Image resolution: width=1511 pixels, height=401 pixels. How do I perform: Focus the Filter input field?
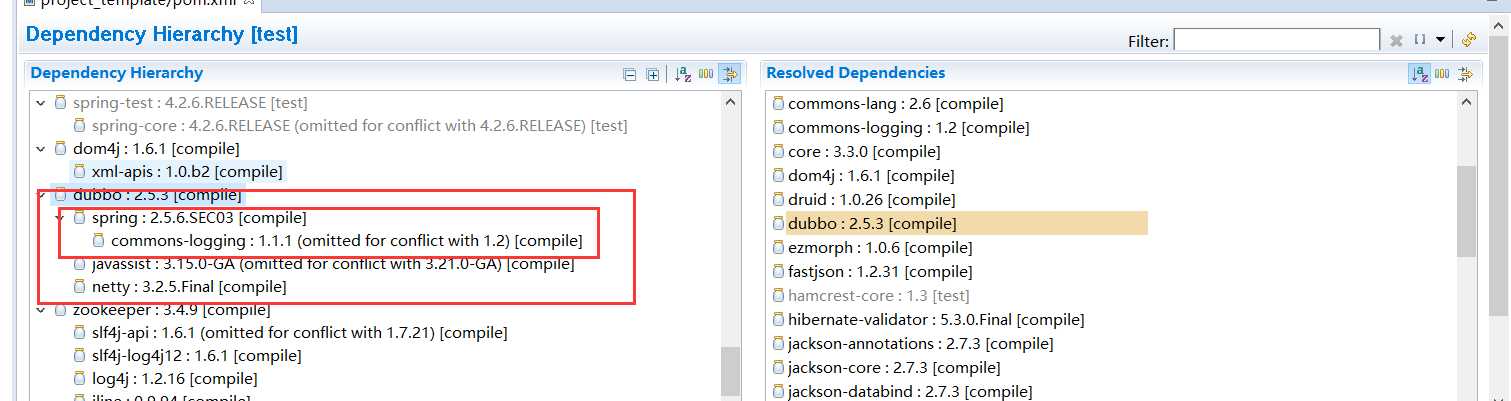(1277, 40)
